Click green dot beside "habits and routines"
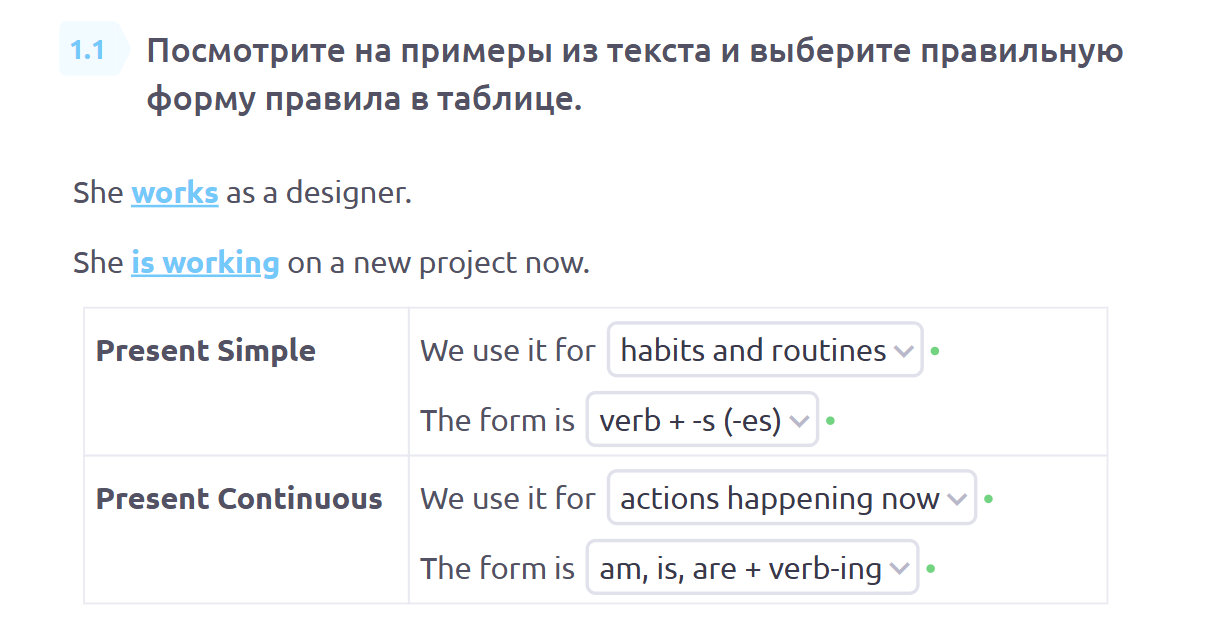This screenshot has height=643, width=1214. pyautogui.click(x=935, y=351)
